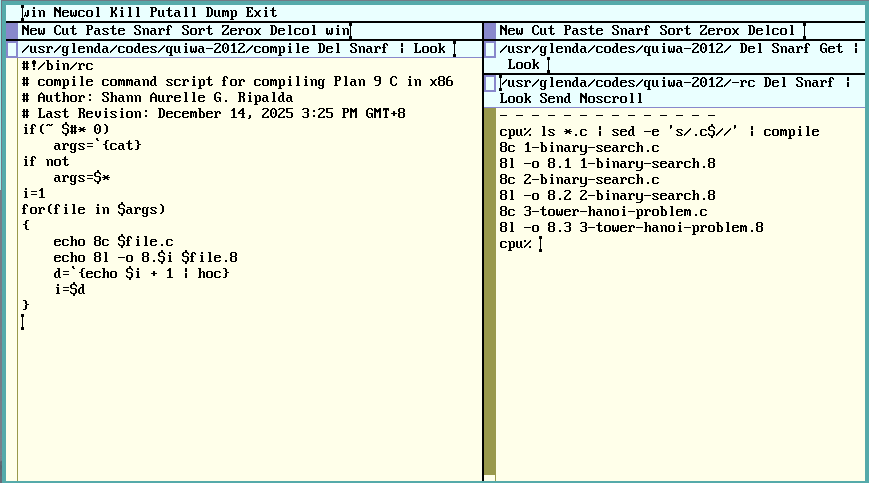Click the -rc window's layout box

490,84
